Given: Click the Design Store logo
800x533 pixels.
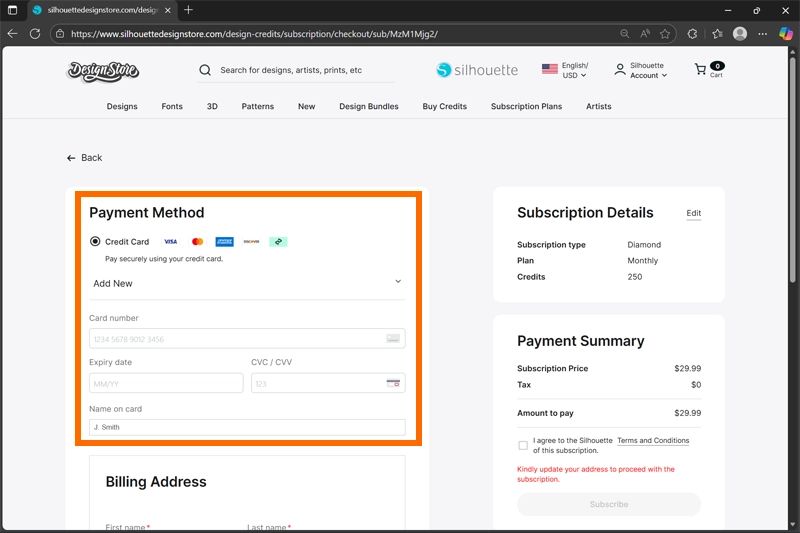Looking at the screenshot, I should pyautogui.click(x=103, y=71).
